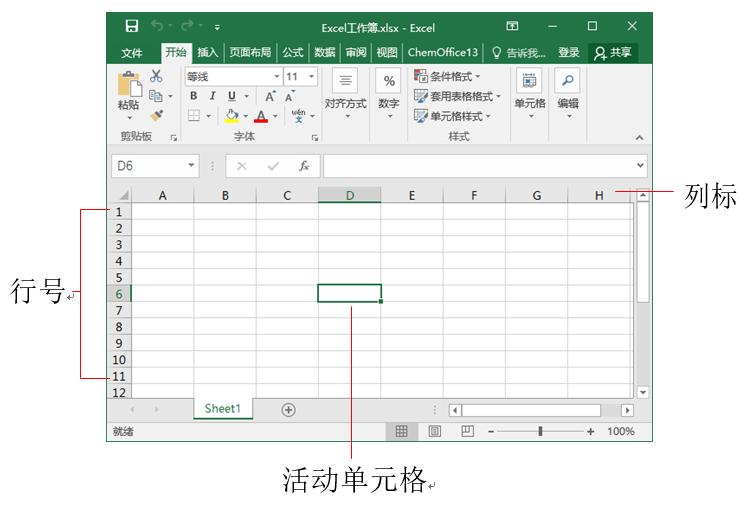The height and width of the screenshot is (510, 755).
Task: Click the 粘贴 clipboard paste icon
Action: click(129, 84)
